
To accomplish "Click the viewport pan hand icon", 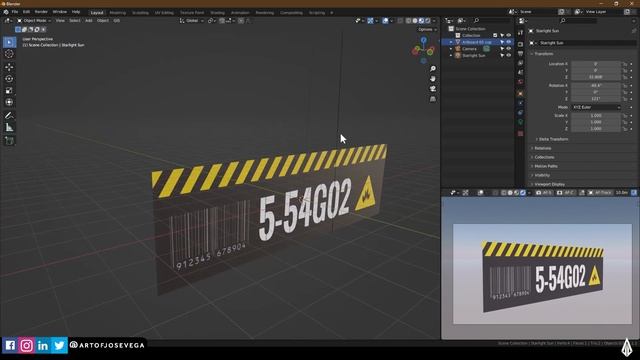I will tap(433, 79).
